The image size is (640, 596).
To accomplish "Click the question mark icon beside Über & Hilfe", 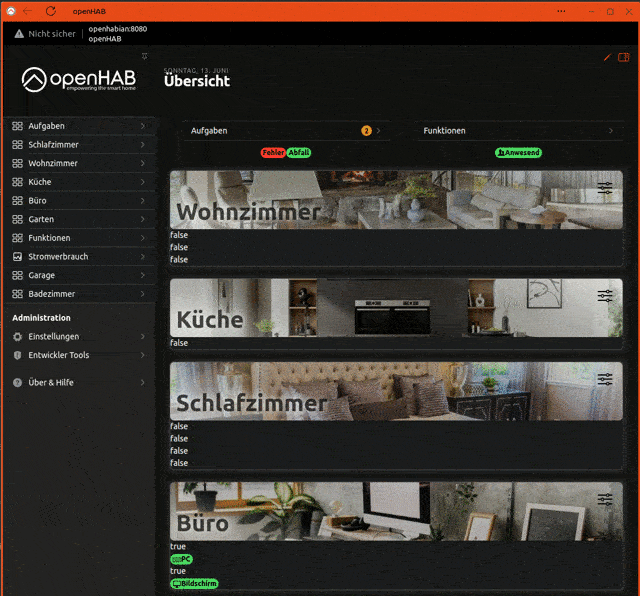I will click(x=18, y=383).
